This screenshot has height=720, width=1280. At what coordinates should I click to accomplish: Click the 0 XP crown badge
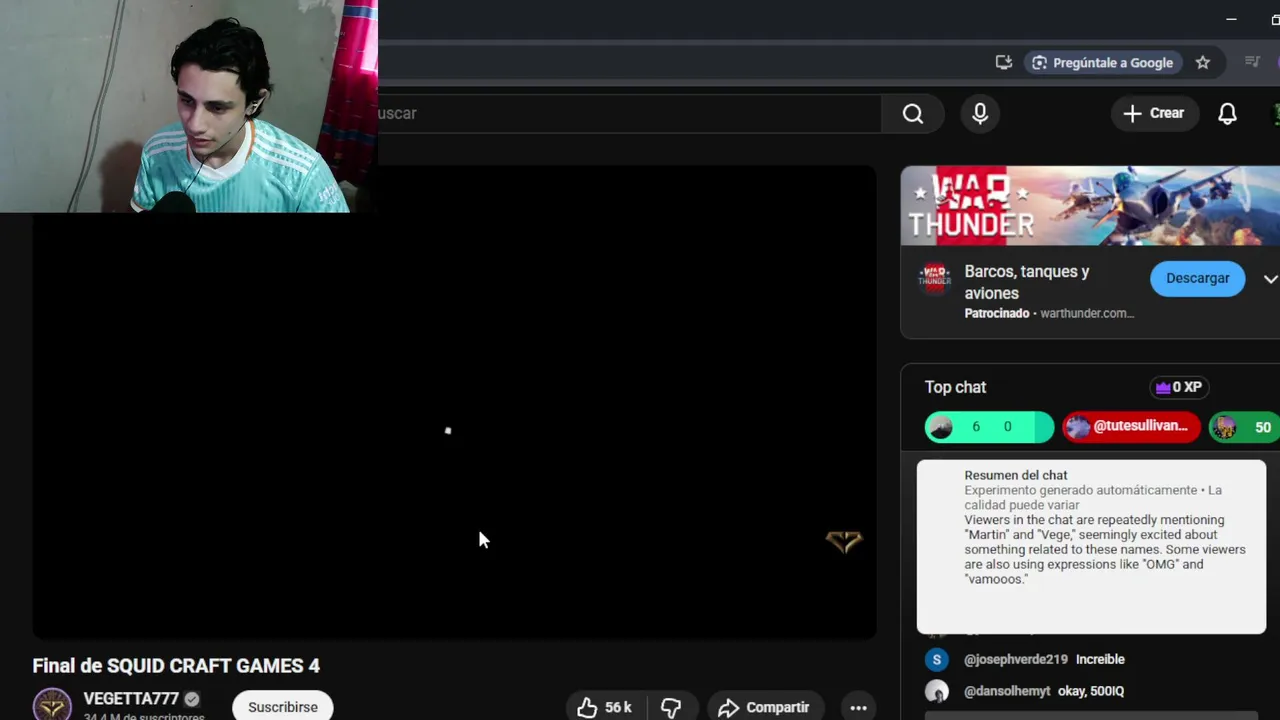1178,387
